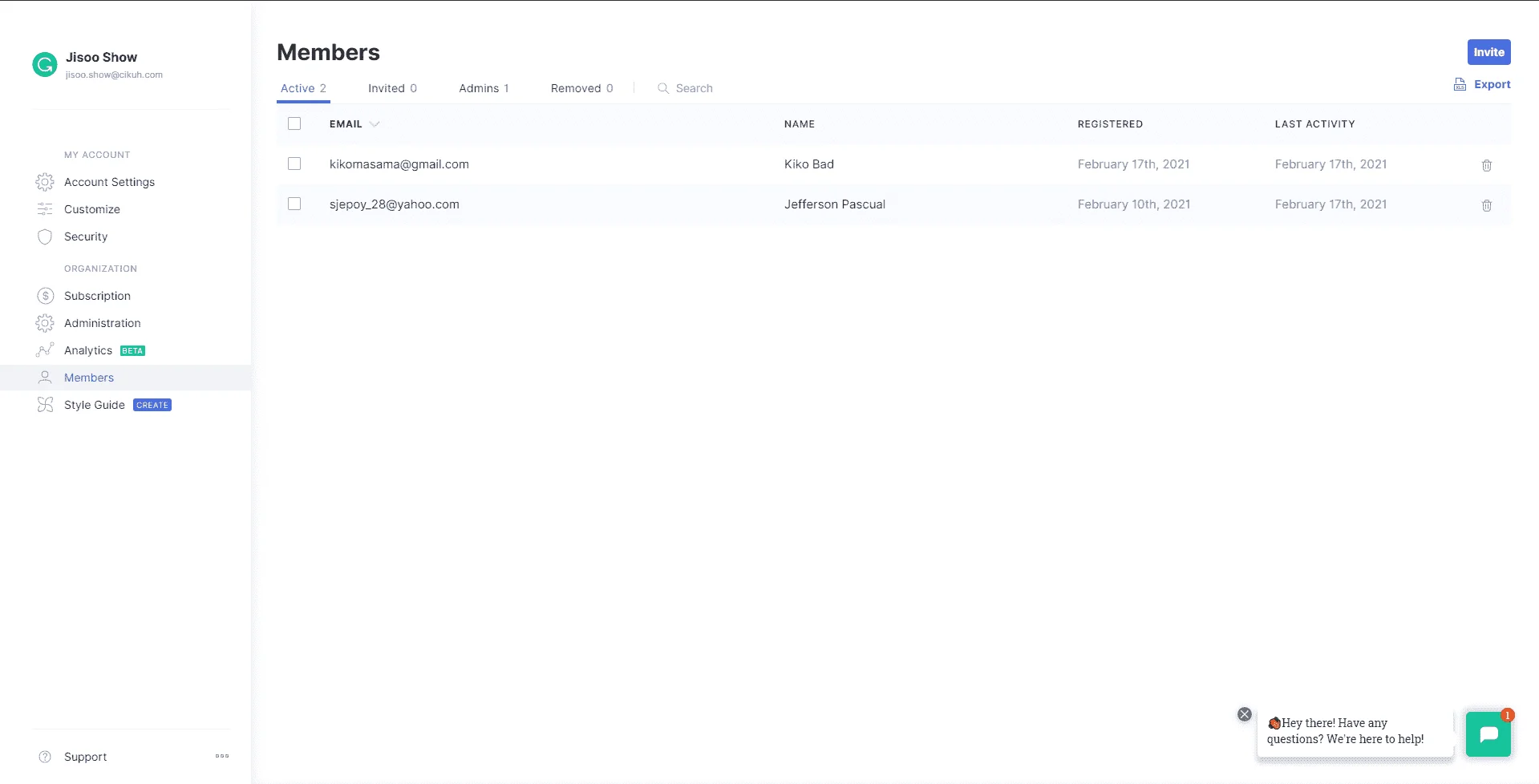Click the EMAIL column header
The width and height of the screenshot is (1539, 784).
tap(346, 123)
